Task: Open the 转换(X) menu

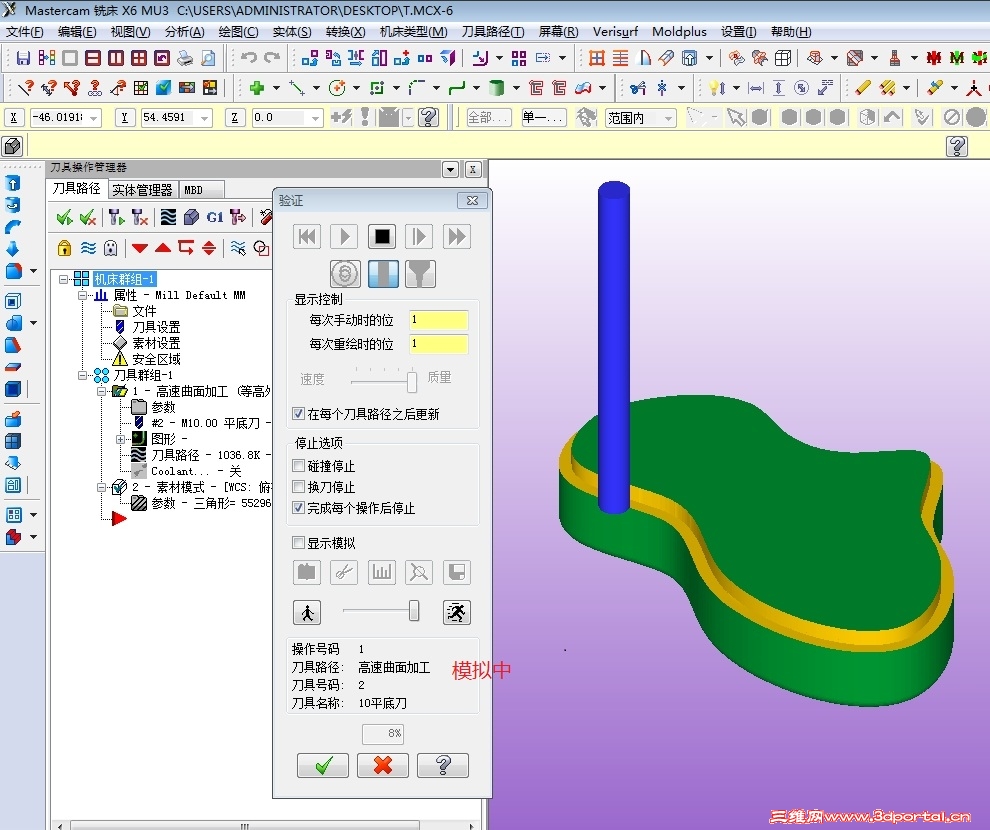Action: click(x=345, y=32)
